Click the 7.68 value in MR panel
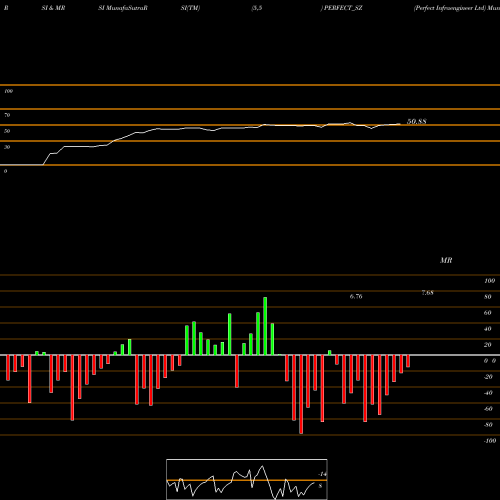Viewport: 500px width, 500px height. (x=427, y=293)
